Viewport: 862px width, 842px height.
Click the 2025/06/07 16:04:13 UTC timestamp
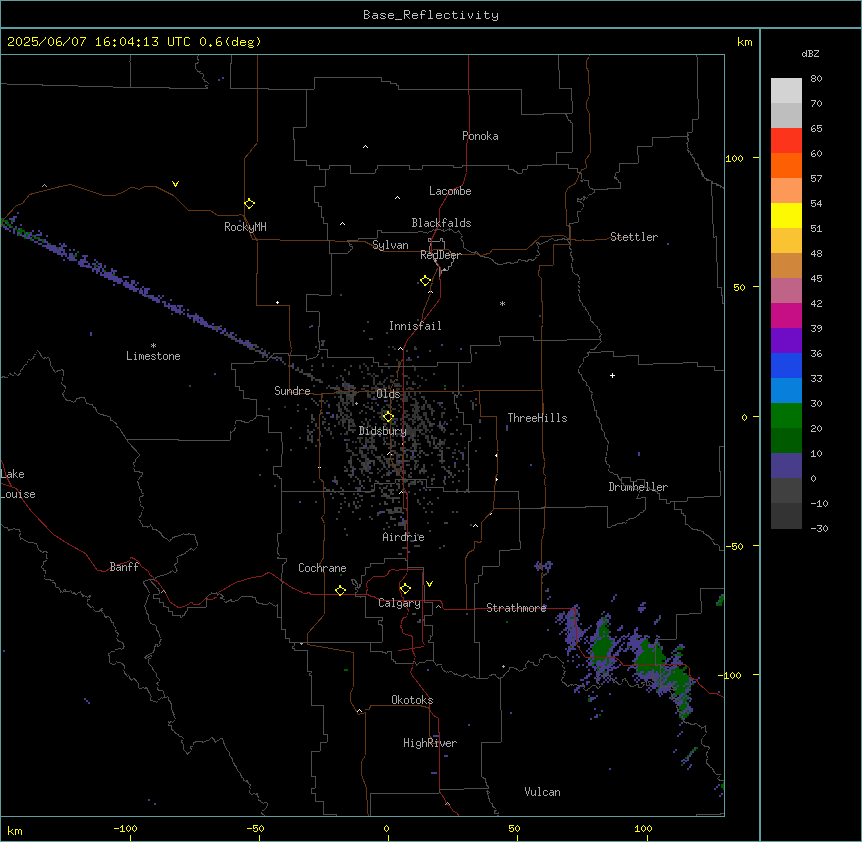[99, 42]
